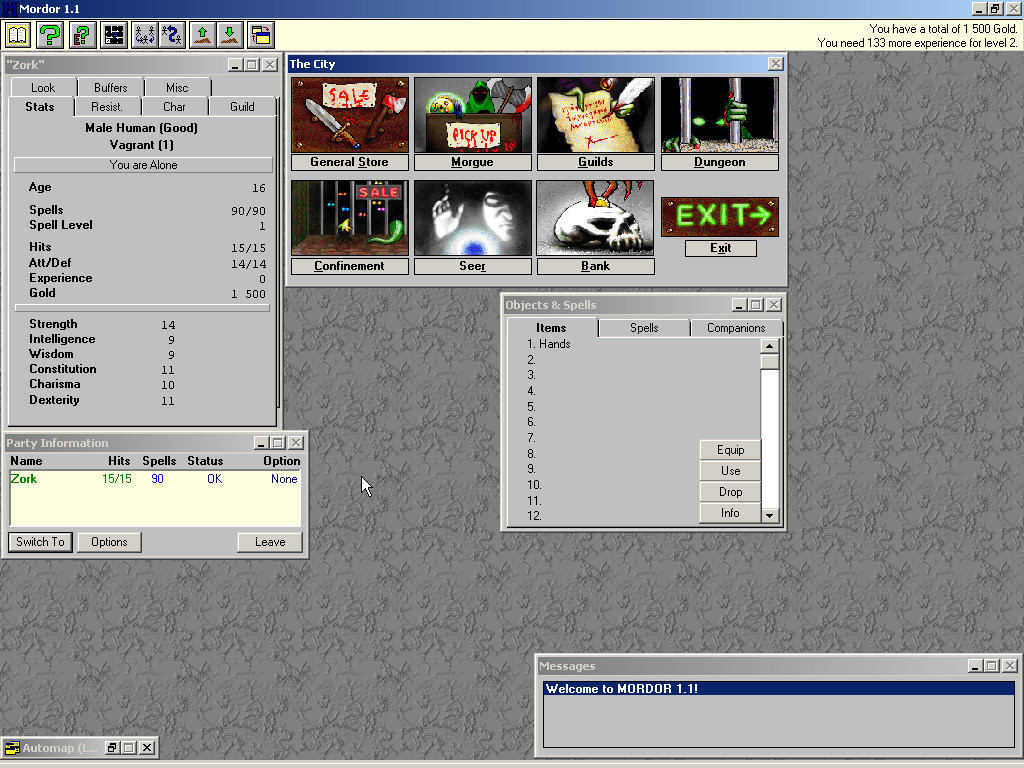
Task: Open the General Store picture
Action: tap(349, 115)
